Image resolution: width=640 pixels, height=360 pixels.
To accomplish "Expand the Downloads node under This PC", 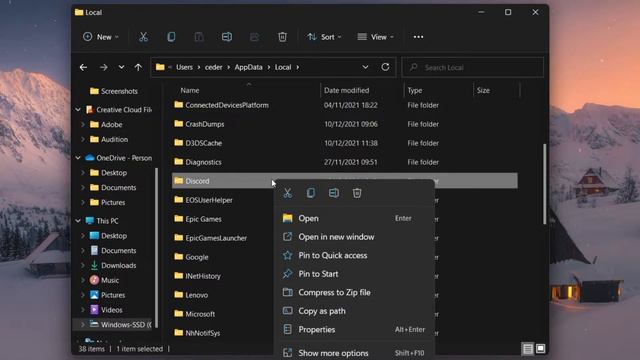I will (83, 265).
